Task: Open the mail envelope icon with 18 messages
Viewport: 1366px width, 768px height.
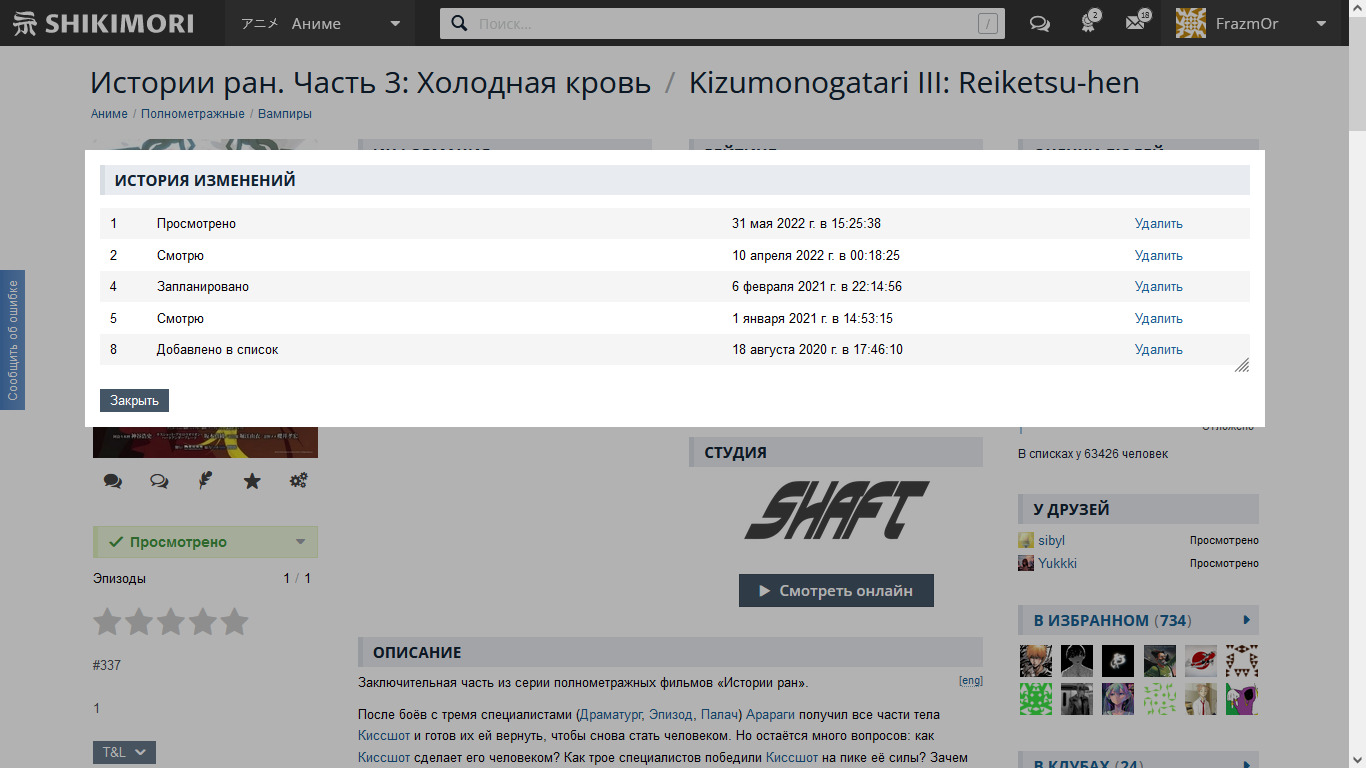Action: coord(1135,24)
